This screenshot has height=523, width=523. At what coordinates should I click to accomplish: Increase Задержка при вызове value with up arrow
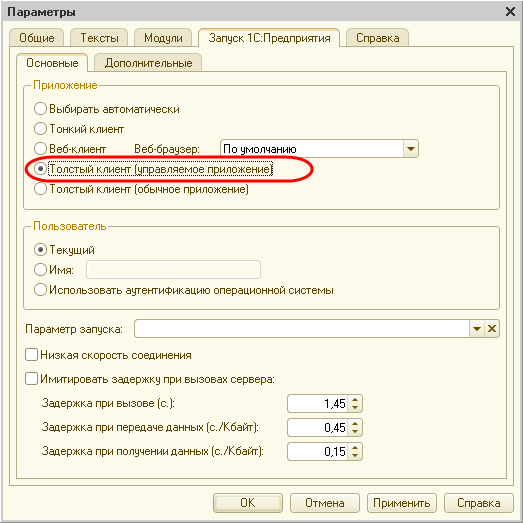355,400
